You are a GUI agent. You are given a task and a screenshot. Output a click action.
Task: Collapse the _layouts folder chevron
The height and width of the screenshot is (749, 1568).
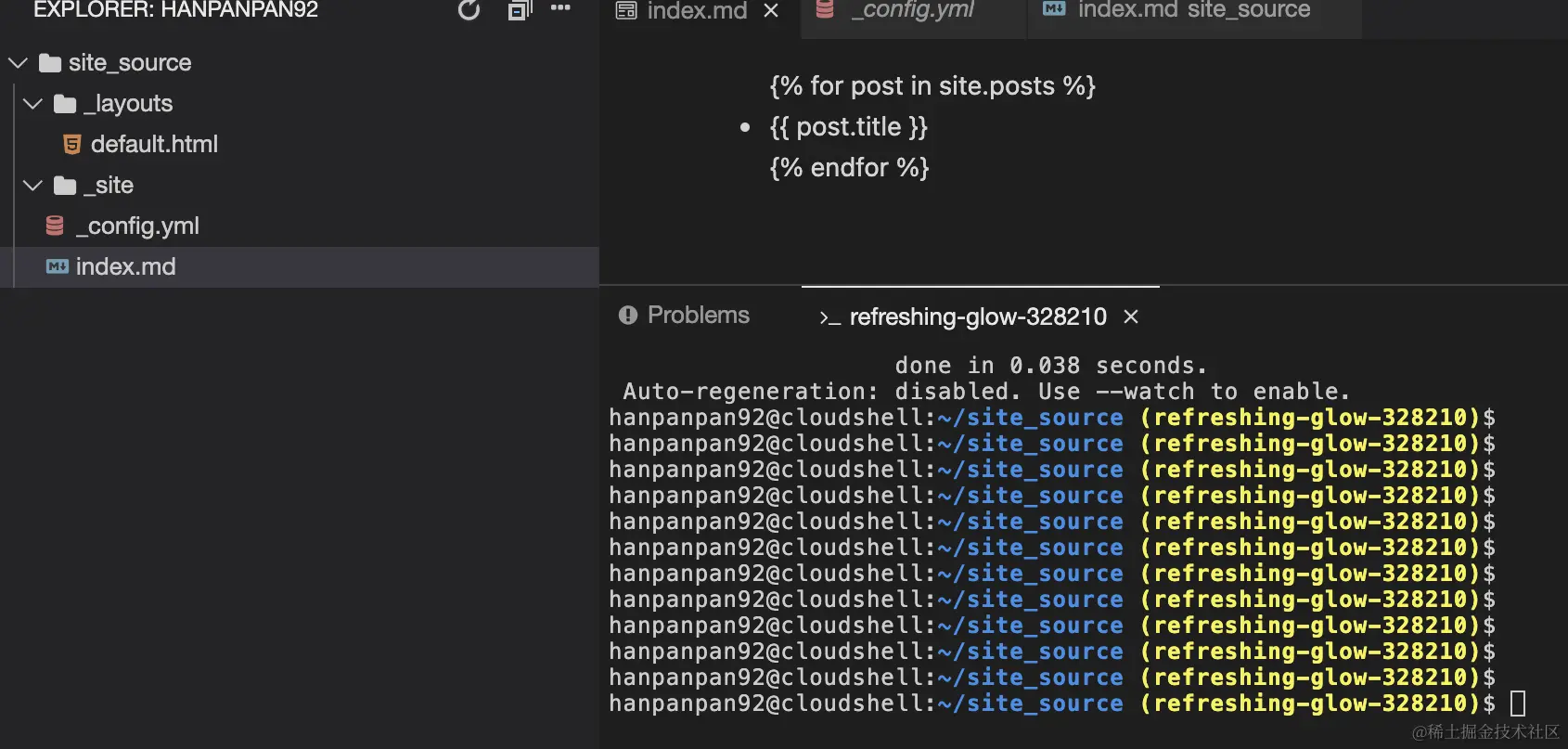(x=32, y=104)
